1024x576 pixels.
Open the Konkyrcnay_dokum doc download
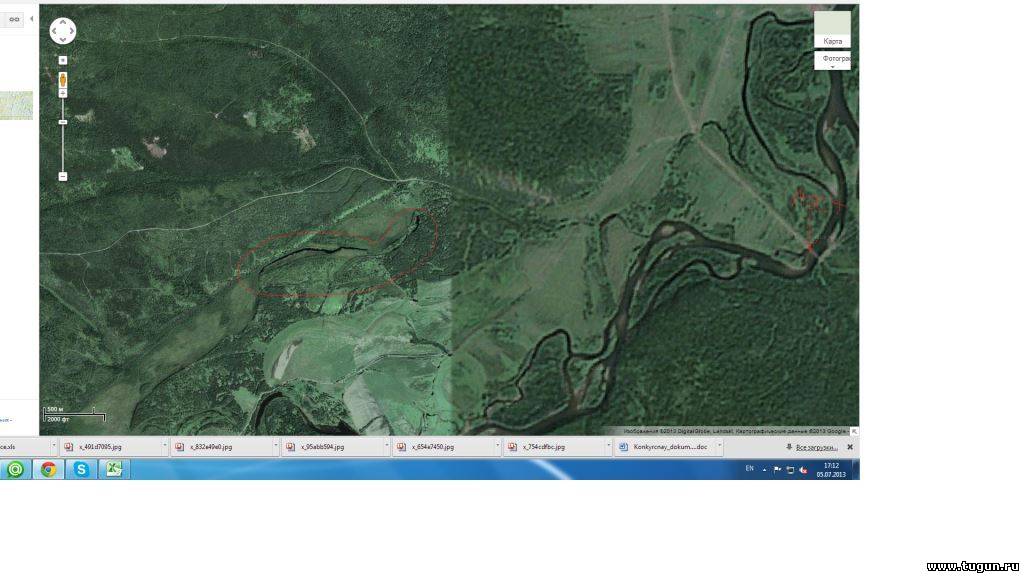[669, 447]
